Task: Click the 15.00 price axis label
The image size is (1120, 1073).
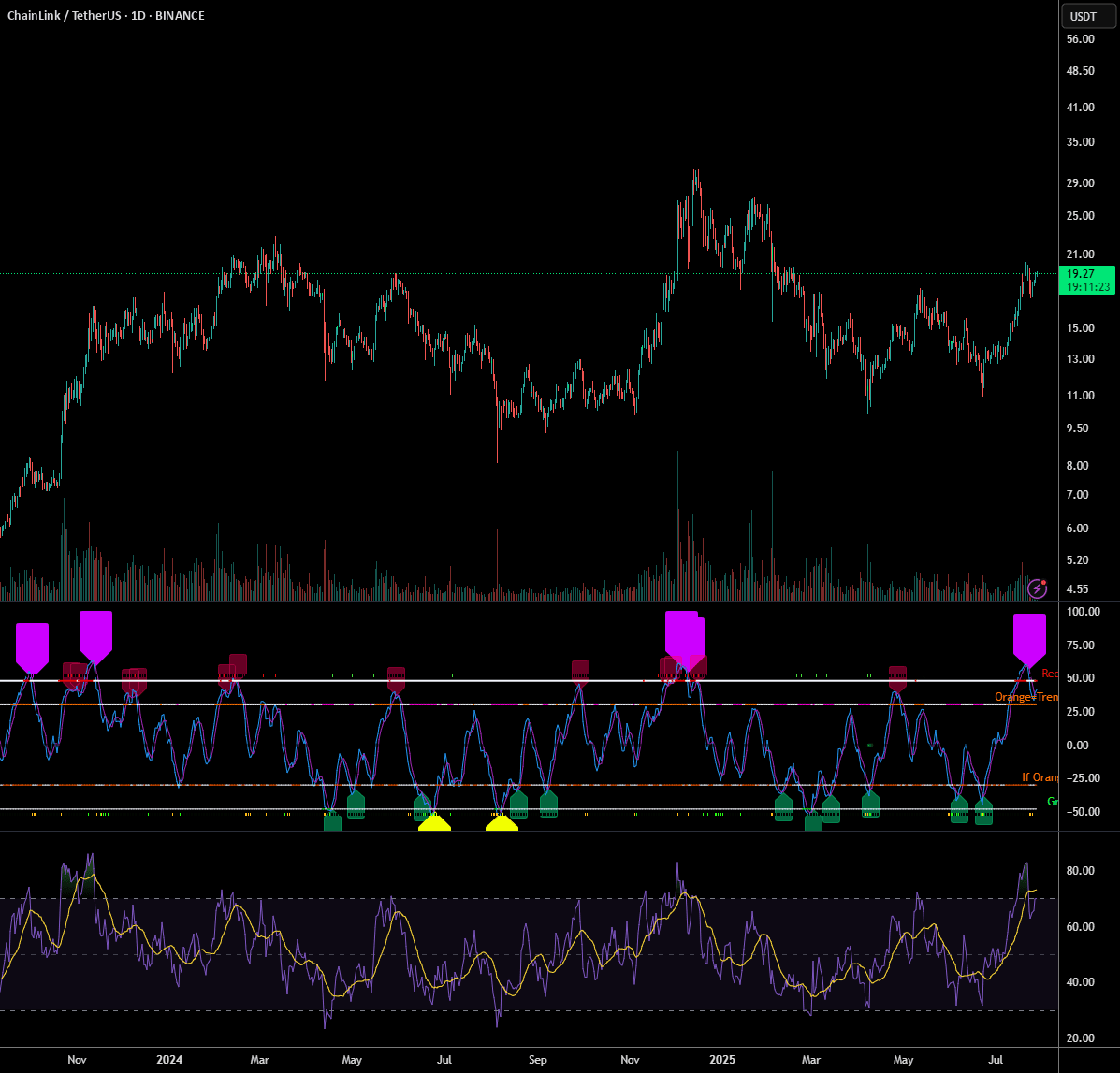Action: (1080, 327)
